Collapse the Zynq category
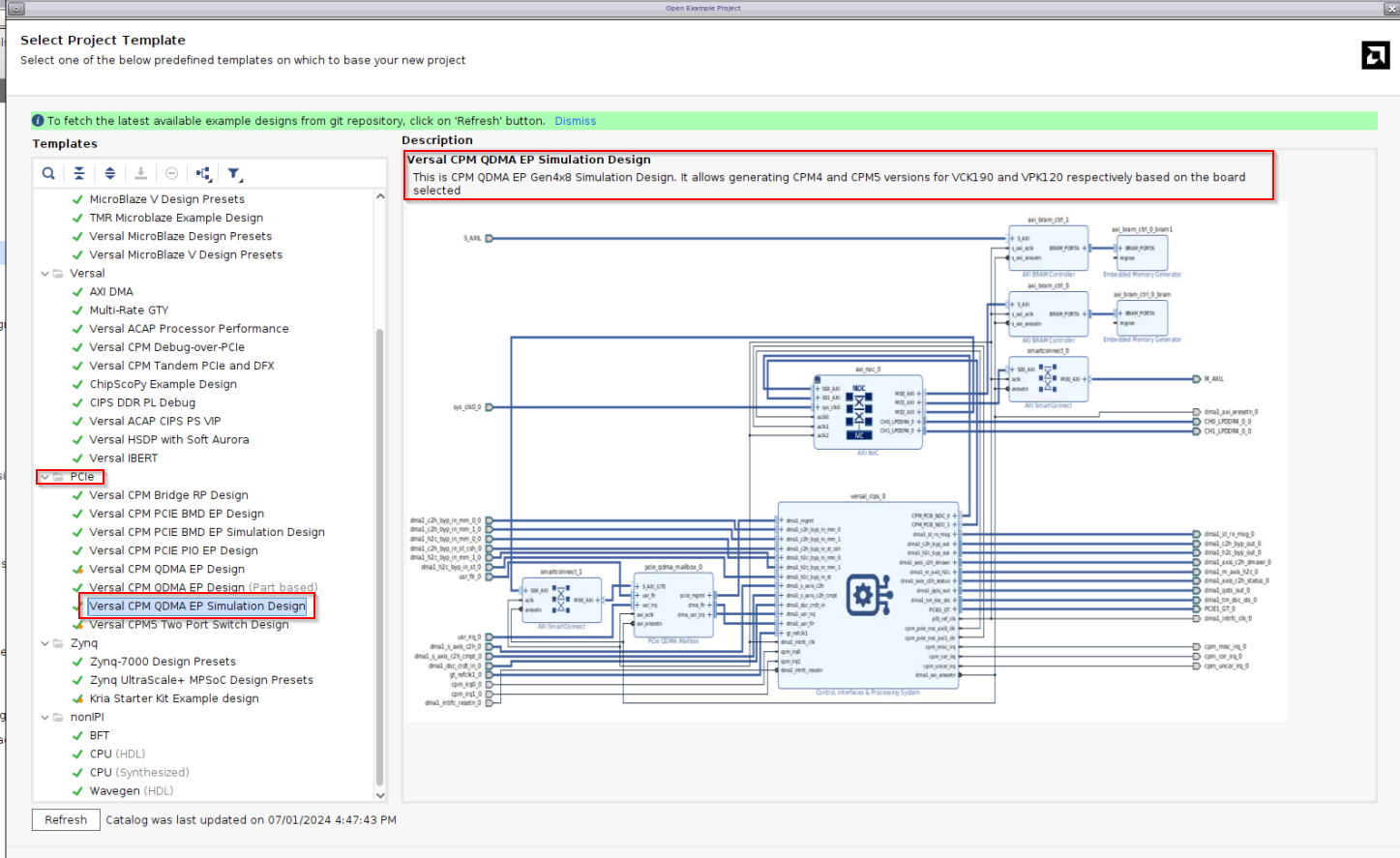Image resolution: width=1400 pixels, height=858 pixels. tap(45, 642)
